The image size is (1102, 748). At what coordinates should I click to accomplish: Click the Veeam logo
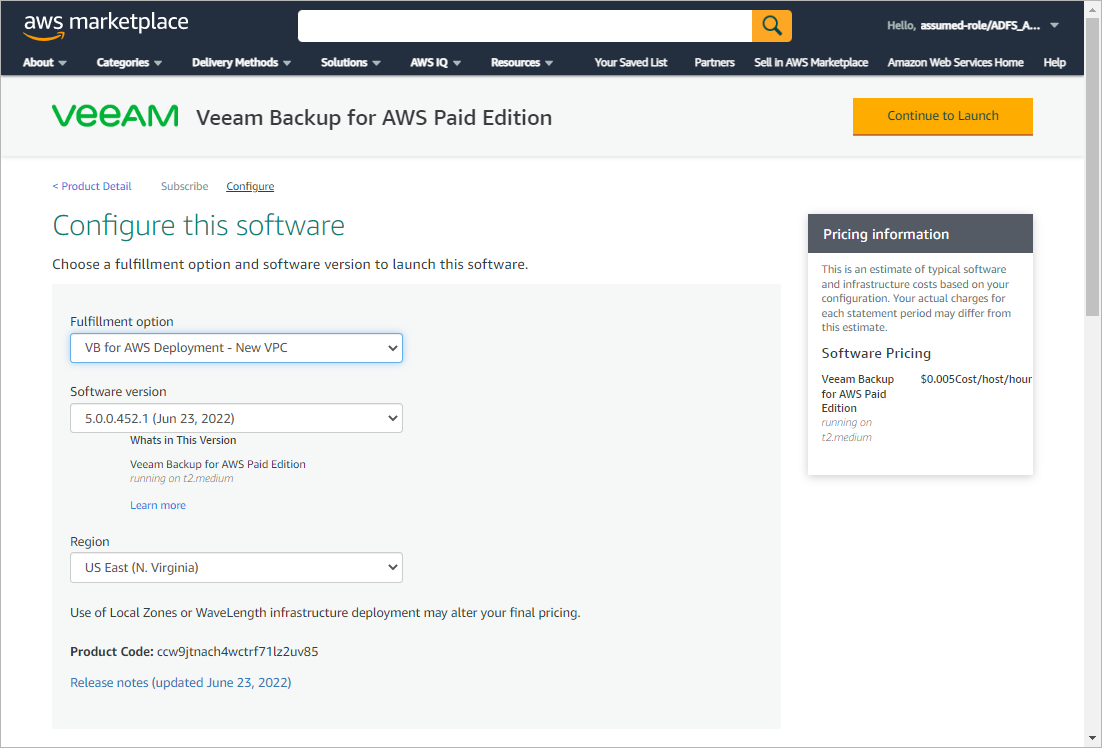[115, 117]
